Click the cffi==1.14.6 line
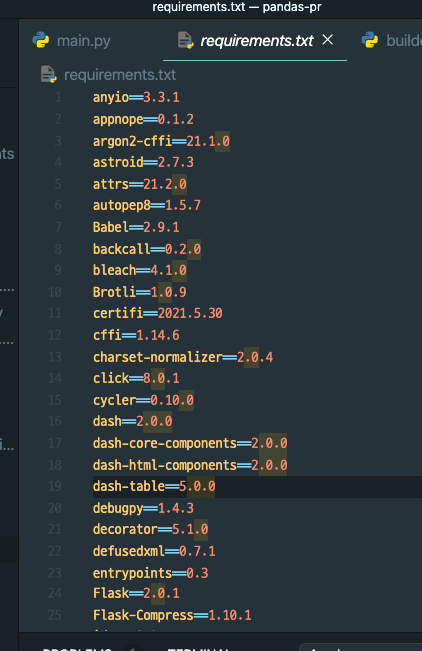The width and height of the screenshot is (422, 651). coord(136,335)
